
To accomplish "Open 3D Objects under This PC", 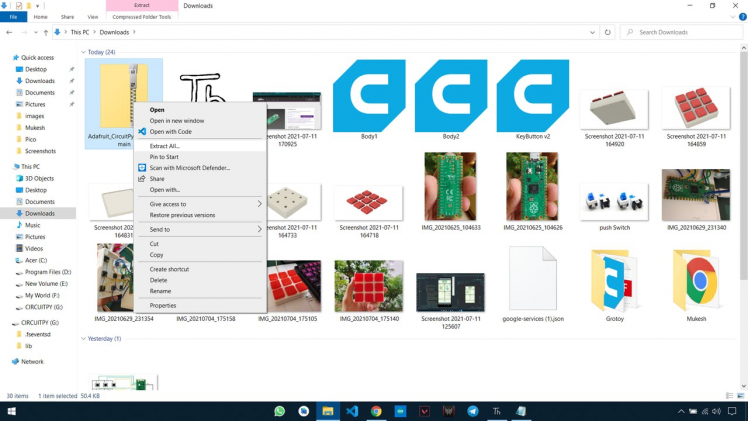I will point(39,178).
